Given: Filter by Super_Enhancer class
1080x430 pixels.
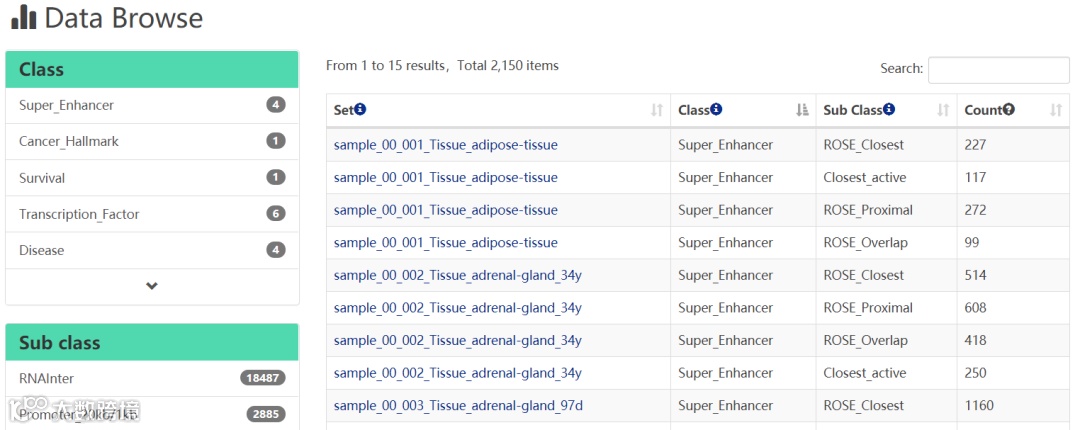Looking at the screenshot, I should point(66,105).
